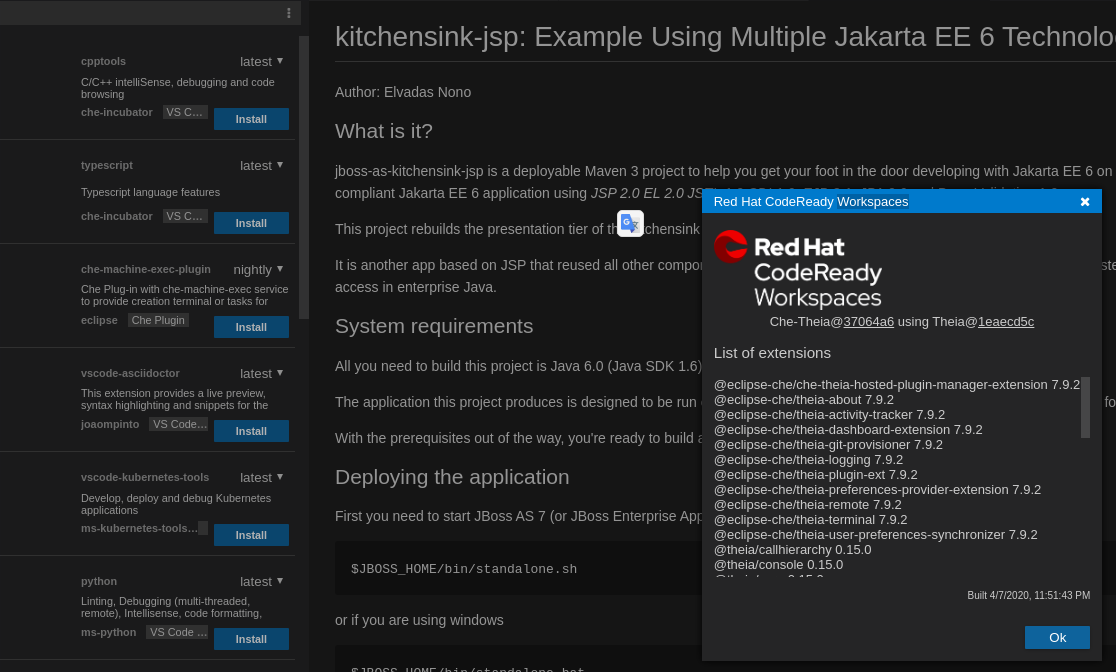Install the vscode-kubernetes-tools plugin
This screenshot has height=672, width=1116.
(251, 535)
